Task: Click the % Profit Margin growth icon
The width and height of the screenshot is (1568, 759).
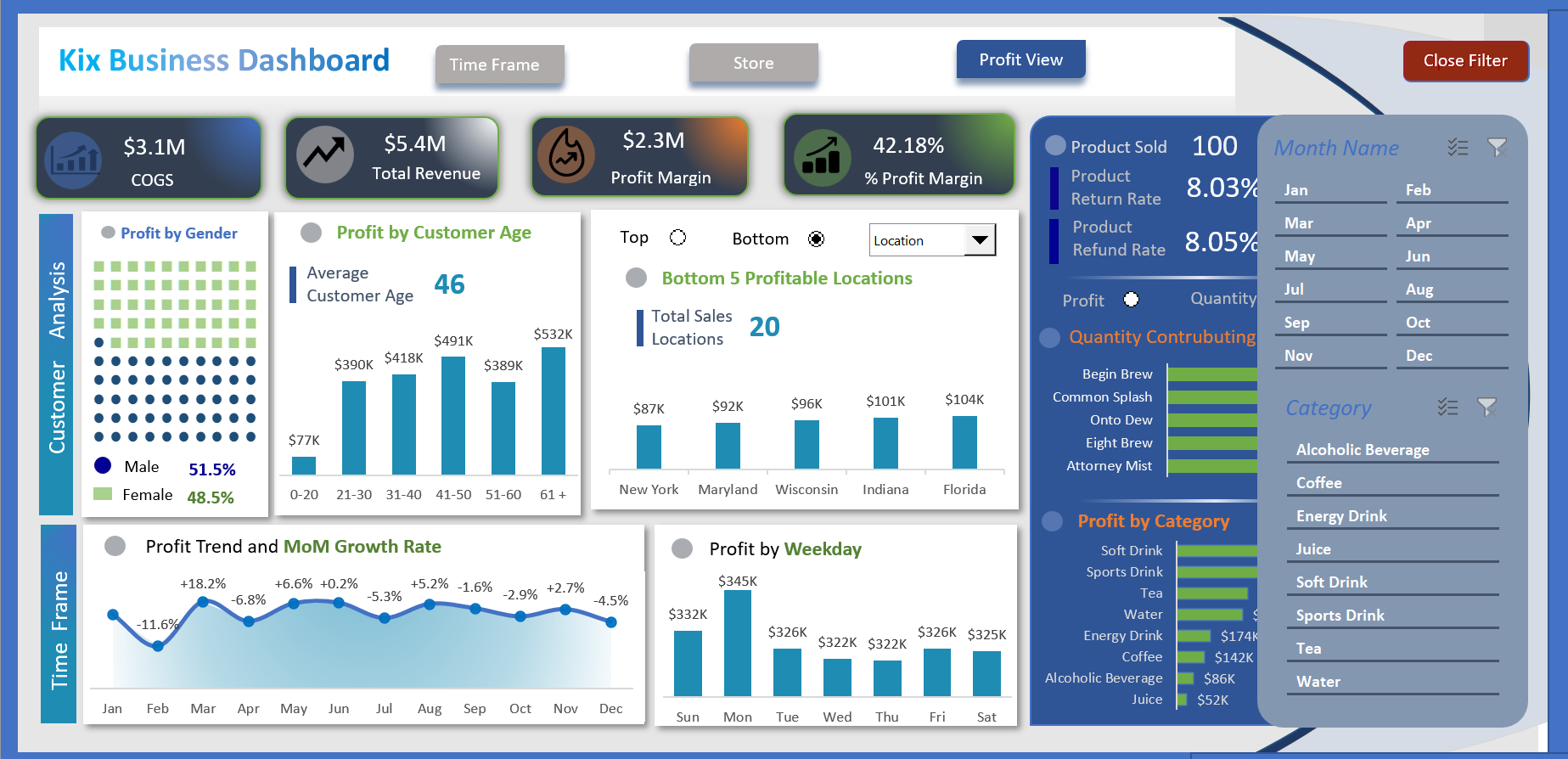Action: [821, 158]
